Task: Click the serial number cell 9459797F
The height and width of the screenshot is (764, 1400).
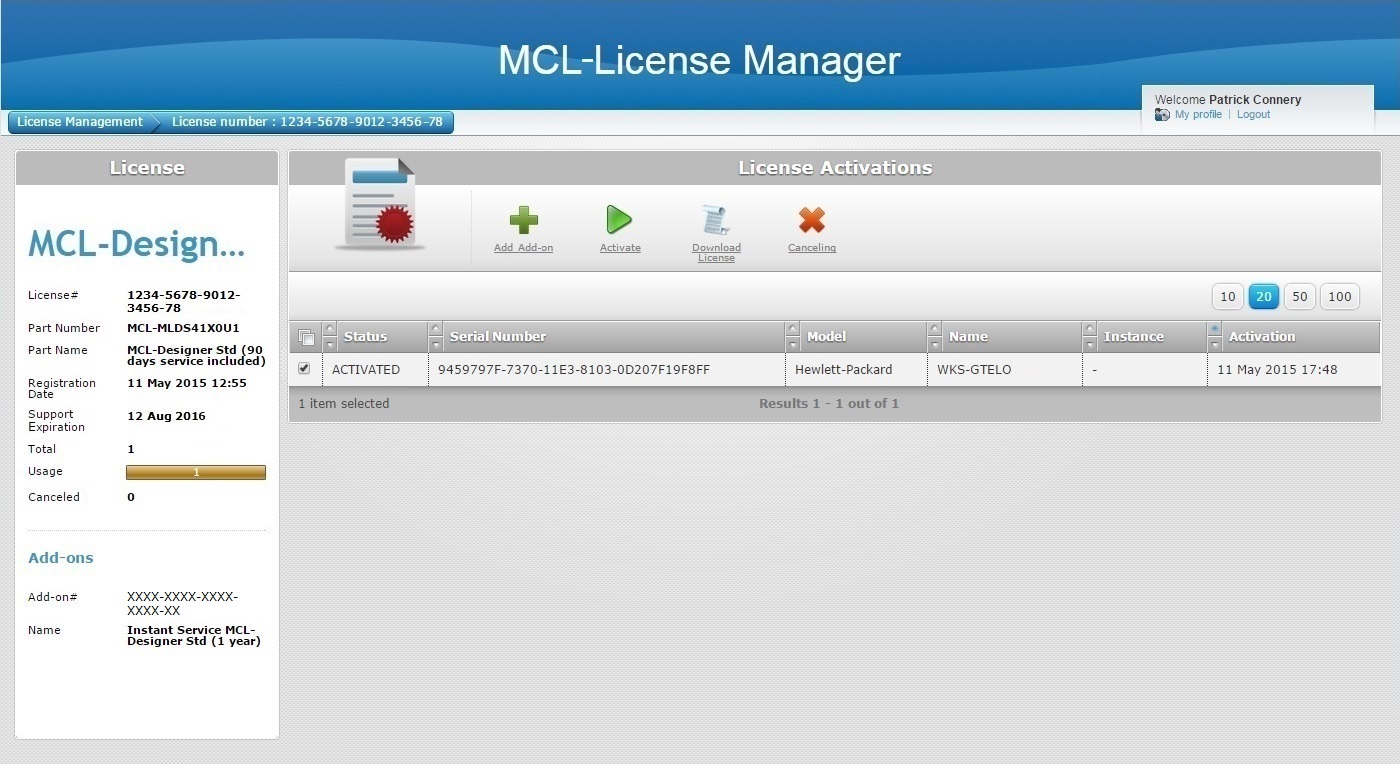Action: (574, 370)
